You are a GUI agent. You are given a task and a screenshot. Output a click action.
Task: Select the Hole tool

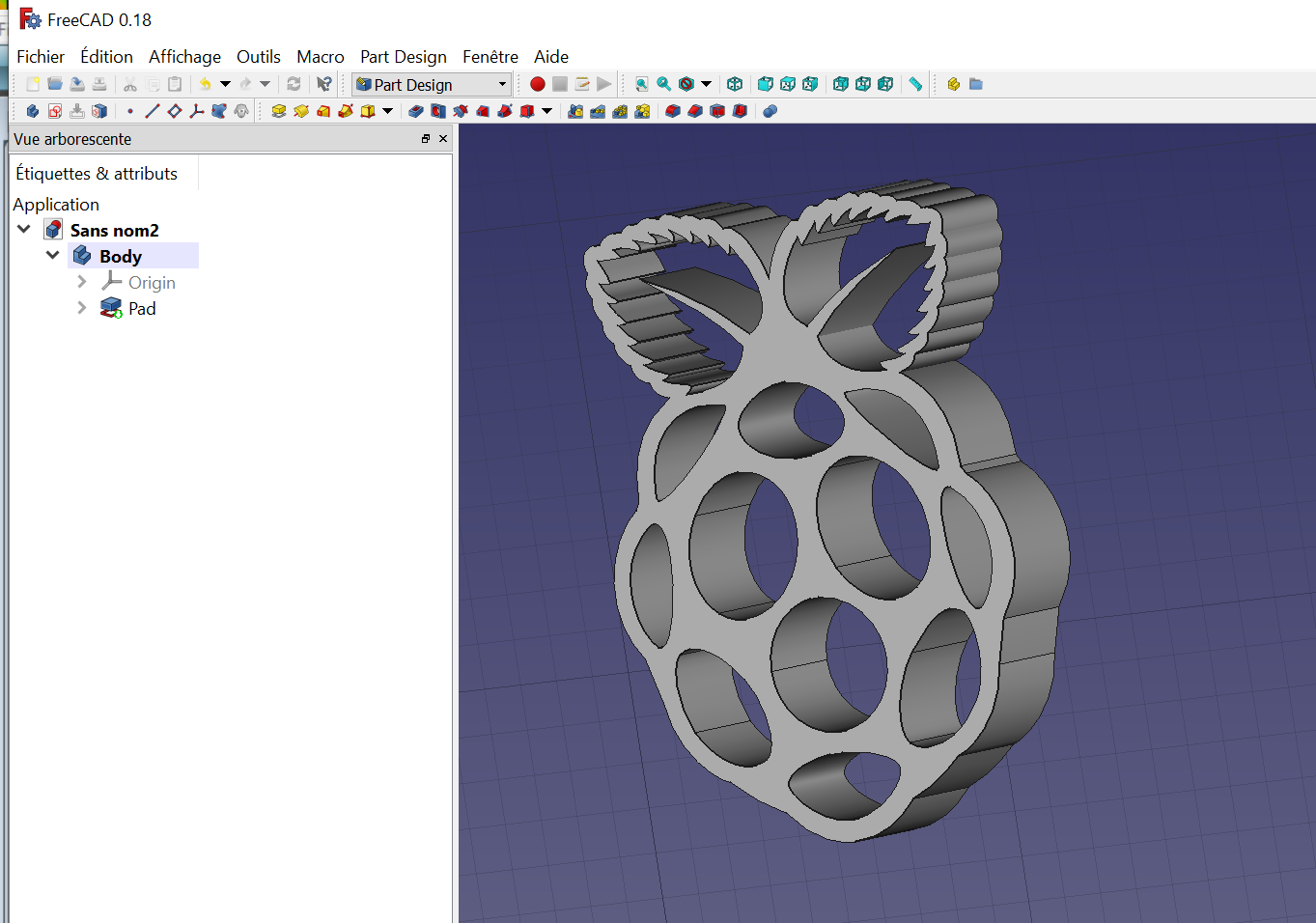[438, 111]
